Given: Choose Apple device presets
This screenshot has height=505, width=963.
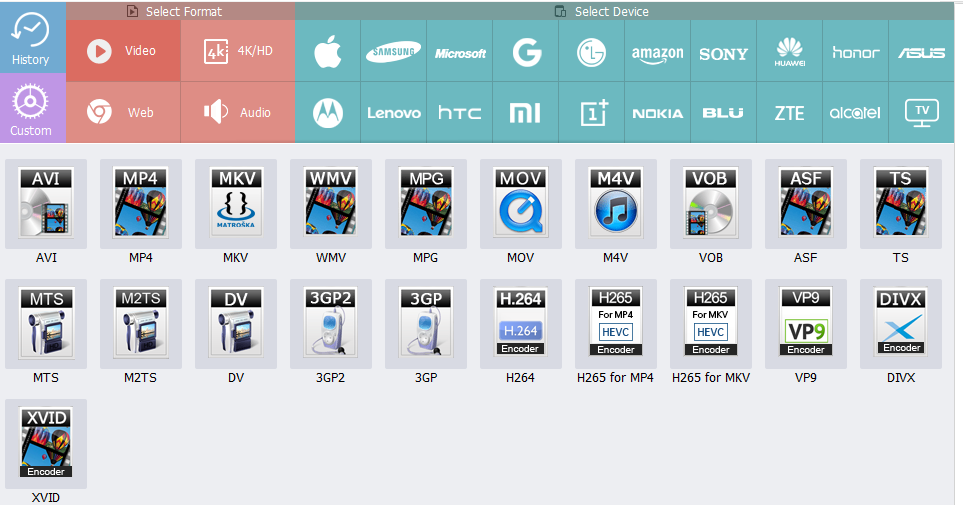Looking at the screenshot, I should (328, 51).
